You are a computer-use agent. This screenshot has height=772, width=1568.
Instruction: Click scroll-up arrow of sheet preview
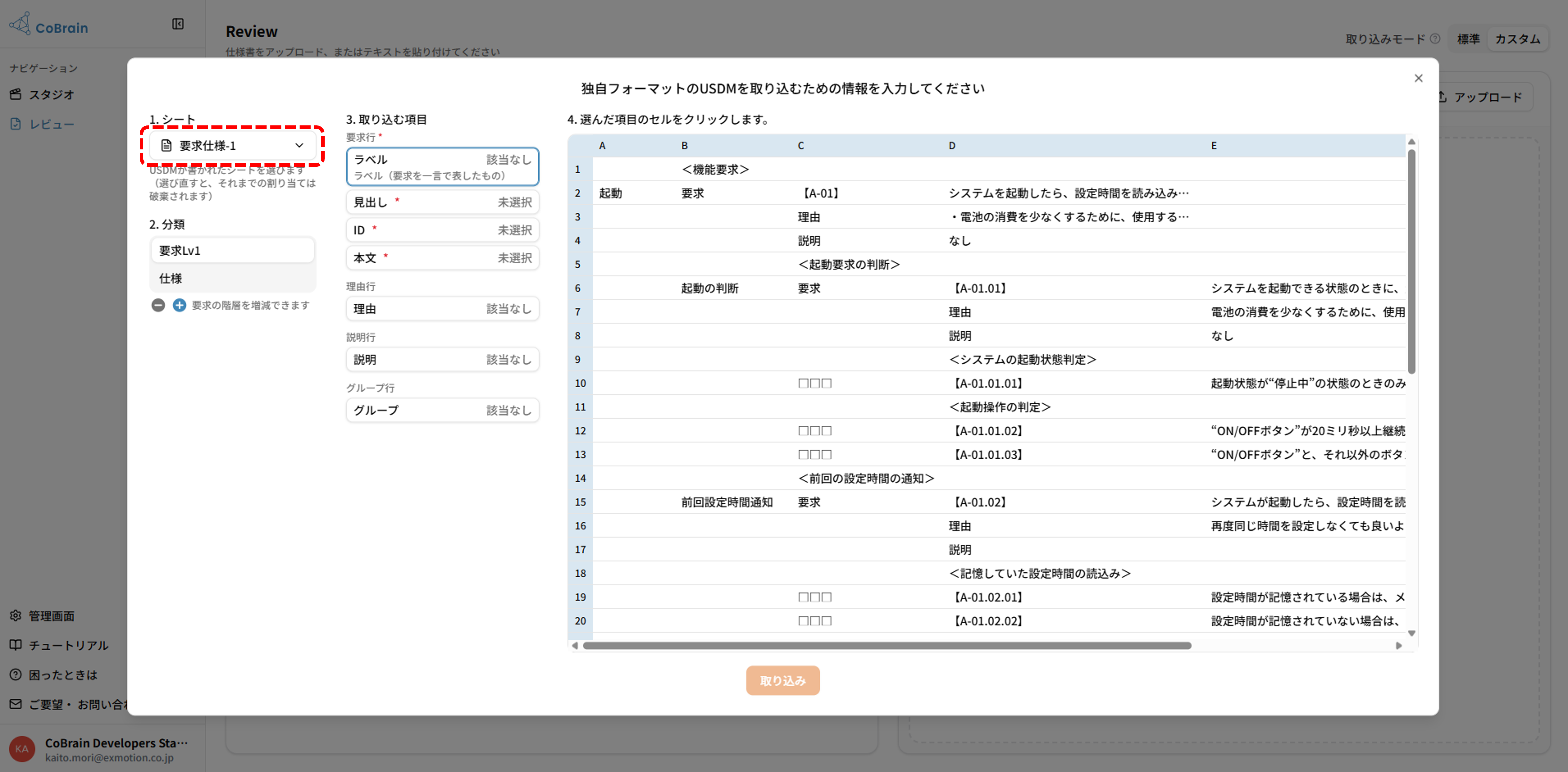(1412, 142)
